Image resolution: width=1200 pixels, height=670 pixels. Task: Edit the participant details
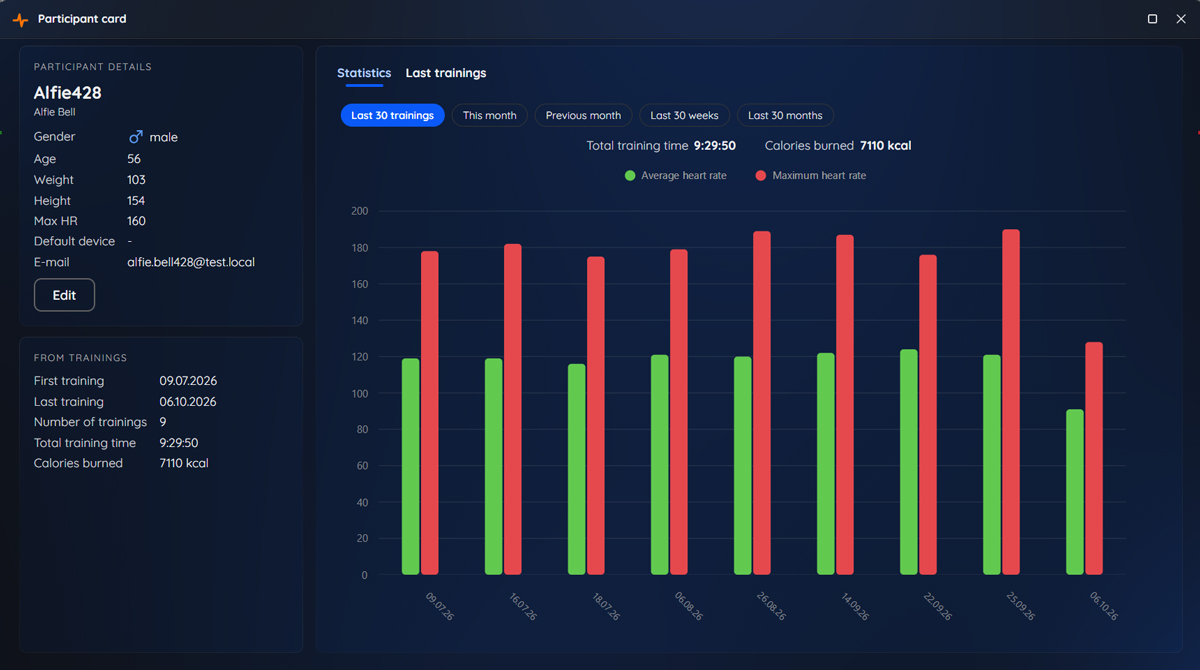pyautogui.click(x=64, y=295)
